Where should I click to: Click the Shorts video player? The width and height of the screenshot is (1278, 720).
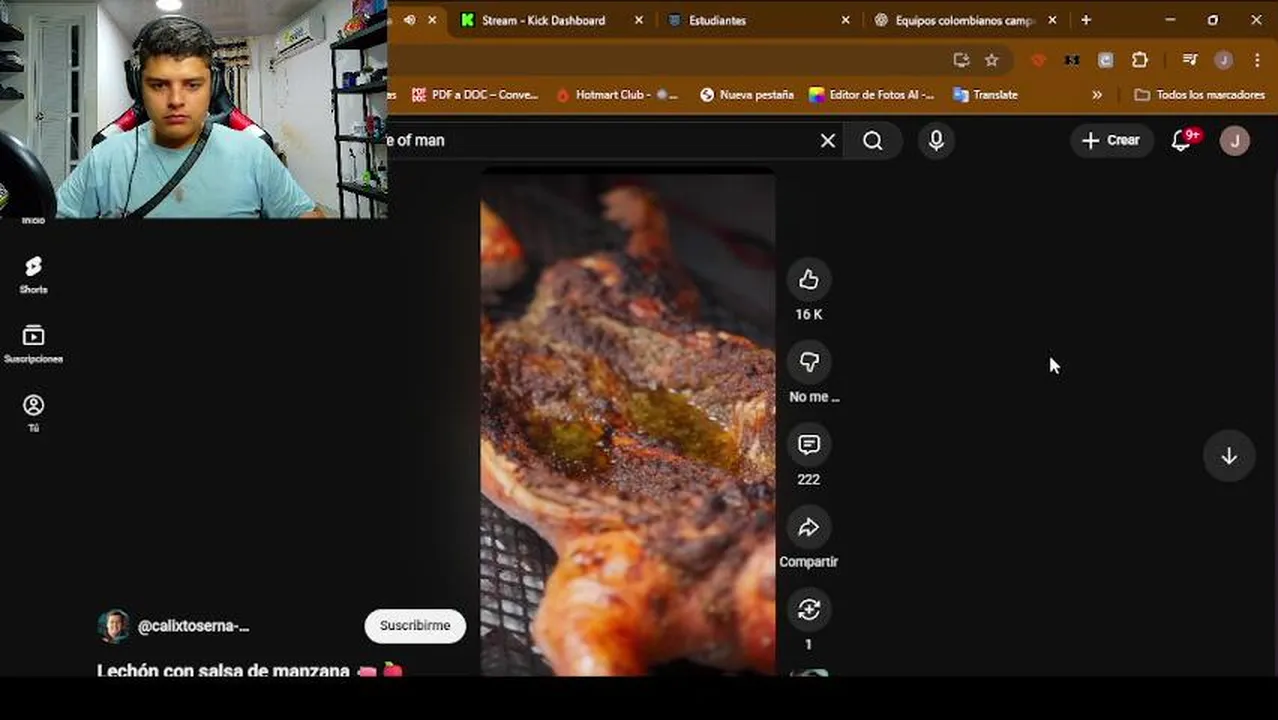click(628, 425)
